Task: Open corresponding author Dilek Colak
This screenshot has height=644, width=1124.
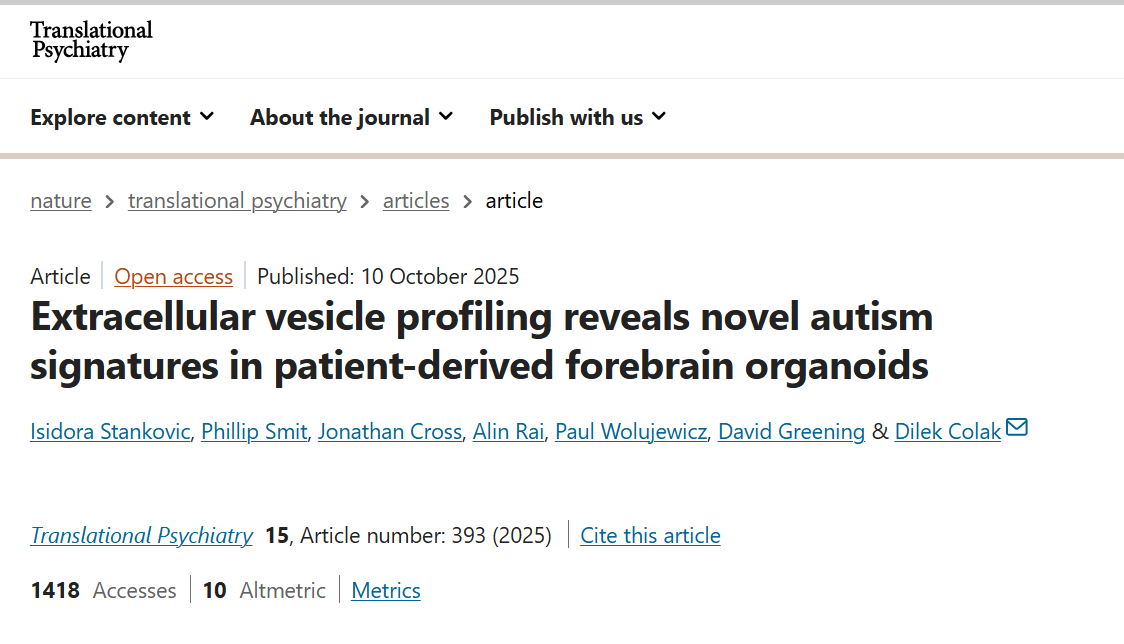Action: [947, 432]
